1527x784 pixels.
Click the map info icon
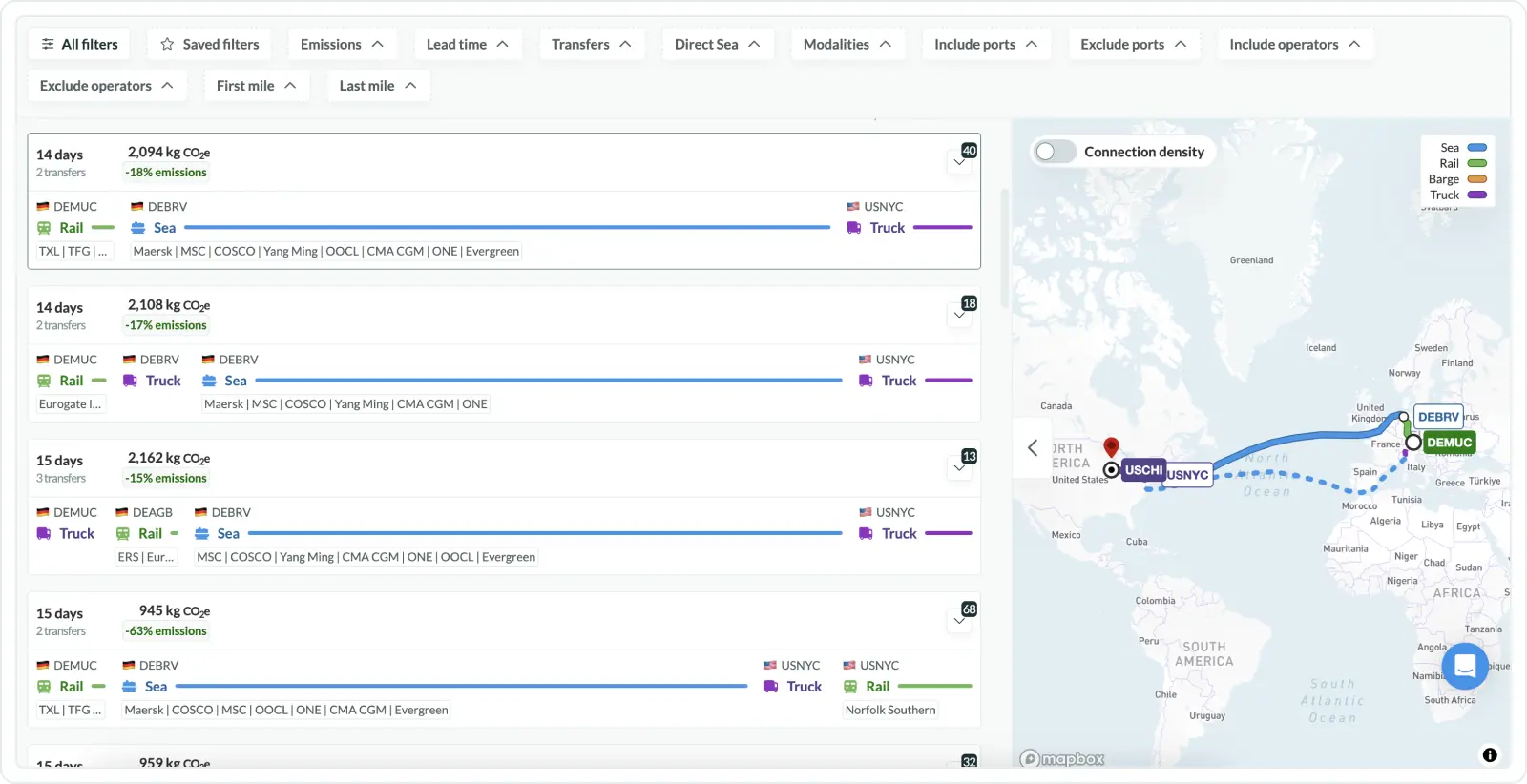[x=1489, y=755]
